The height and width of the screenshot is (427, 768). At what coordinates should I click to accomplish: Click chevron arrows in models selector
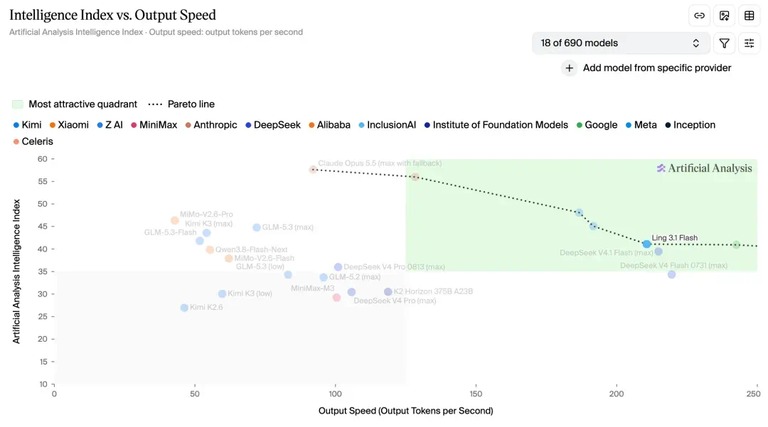click(x=696, y=43)
